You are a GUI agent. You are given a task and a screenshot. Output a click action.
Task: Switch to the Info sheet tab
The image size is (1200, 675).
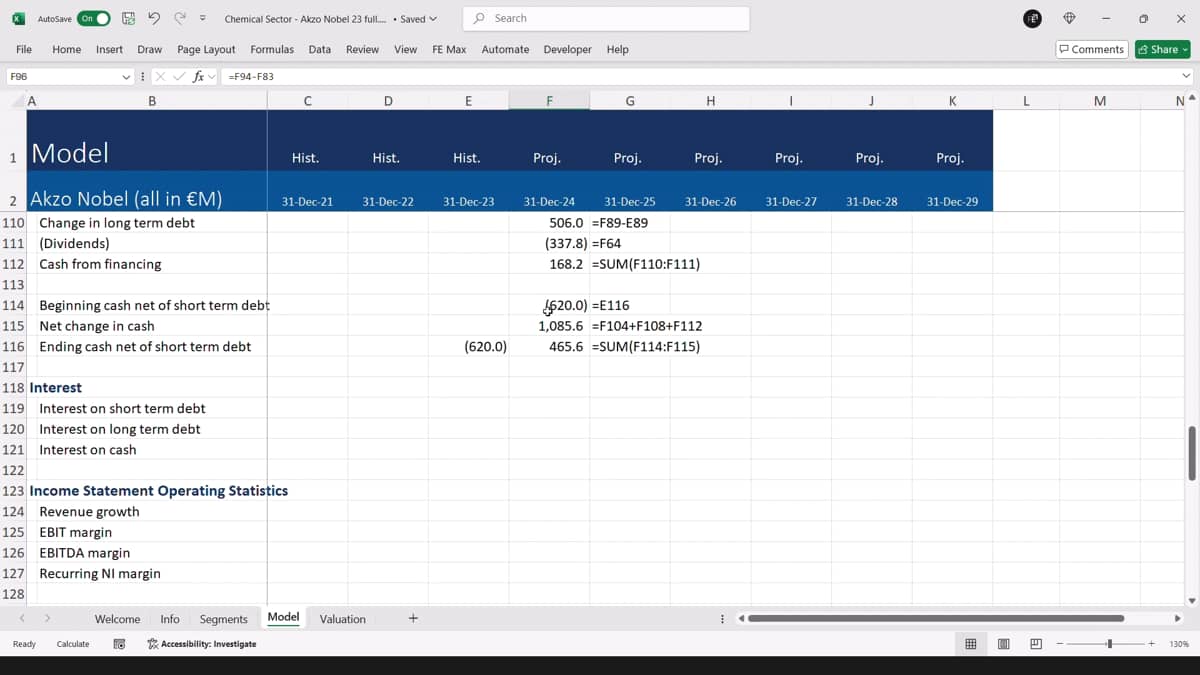[x=170, y=619]
